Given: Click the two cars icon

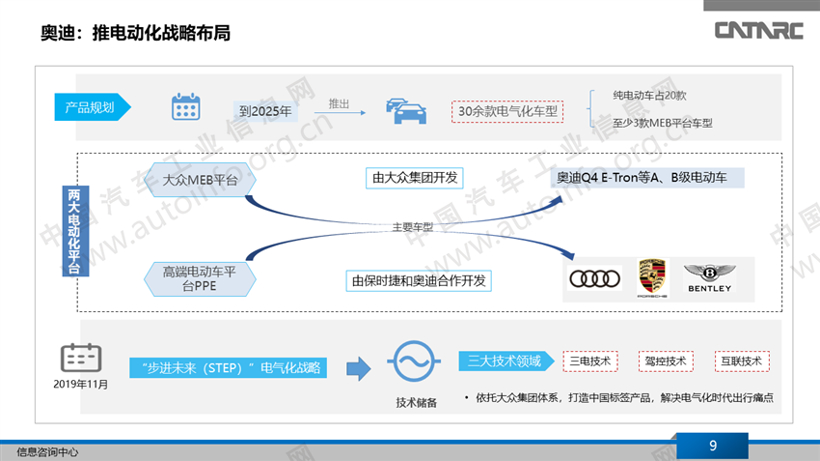Looking at the screenshot, I should point(404,110).
